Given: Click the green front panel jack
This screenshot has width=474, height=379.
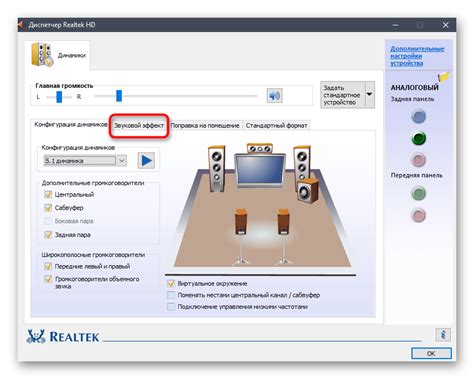Looking at the screenshot, I should tap(418, 193).
